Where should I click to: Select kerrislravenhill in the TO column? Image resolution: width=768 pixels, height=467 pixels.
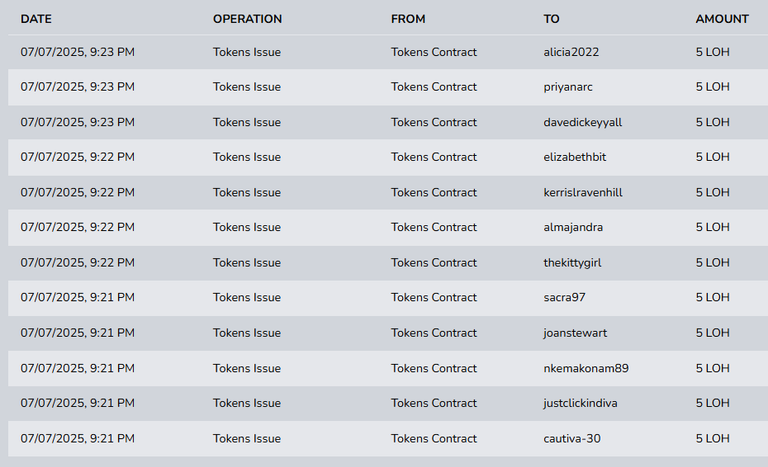[583, 193]
